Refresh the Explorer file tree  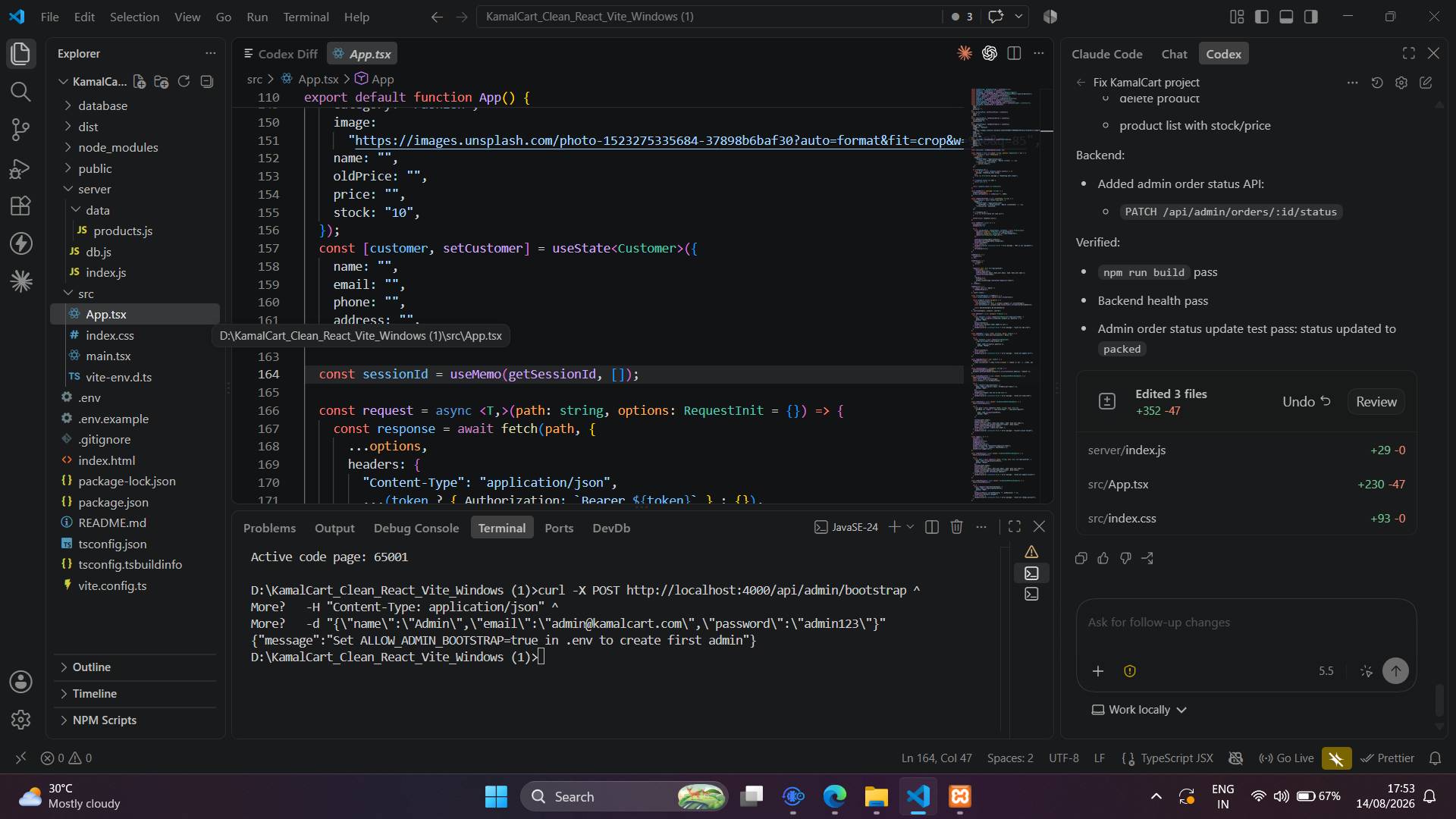pyautogui.click(x=184, y=81)
